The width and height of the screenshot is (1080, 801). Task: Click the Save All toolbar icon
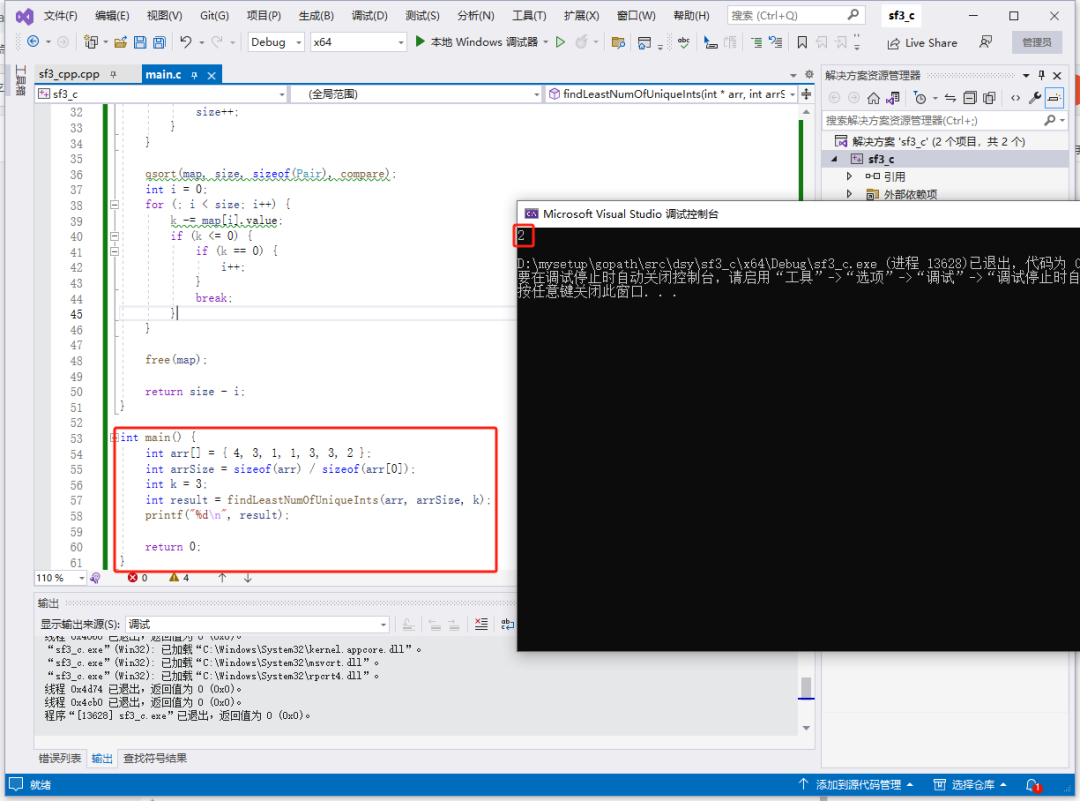159,42
